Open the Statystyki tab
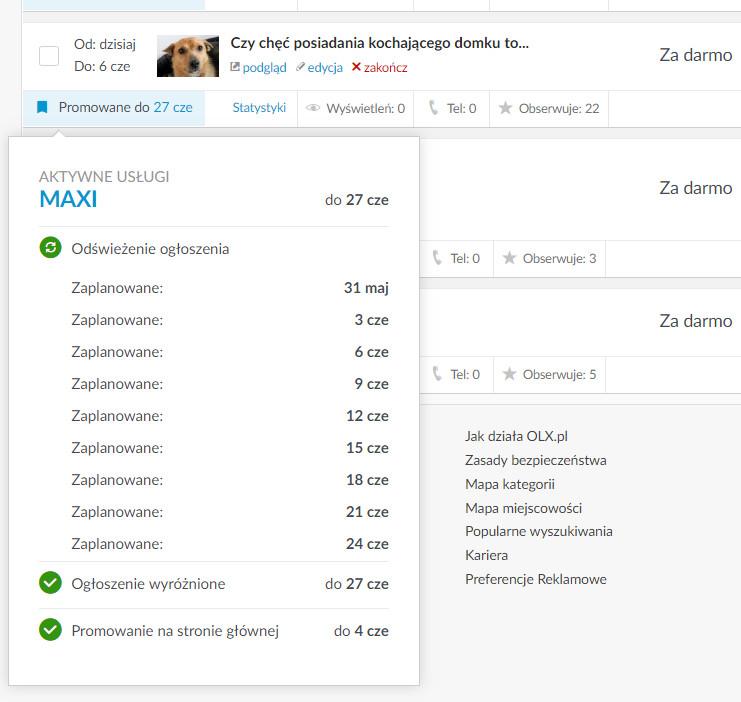 [x=259, y=108]
